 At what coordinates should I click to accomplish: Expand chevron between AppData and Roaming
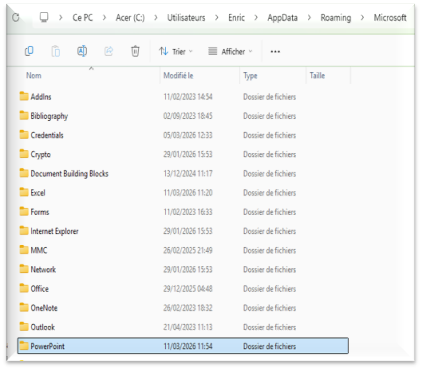[x=309, y=17]
